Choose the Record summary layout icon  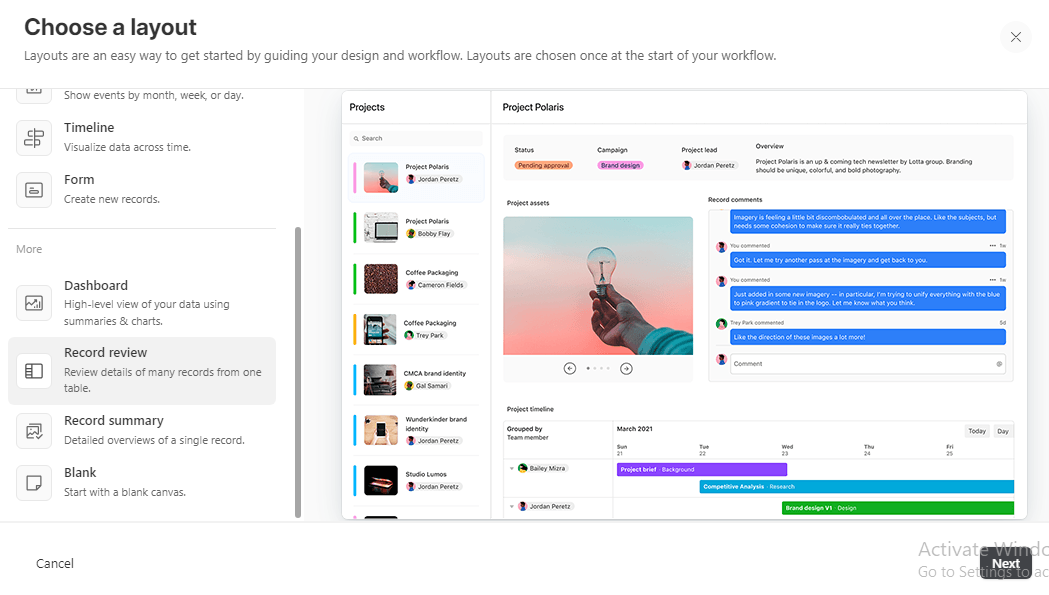(34, 429)
